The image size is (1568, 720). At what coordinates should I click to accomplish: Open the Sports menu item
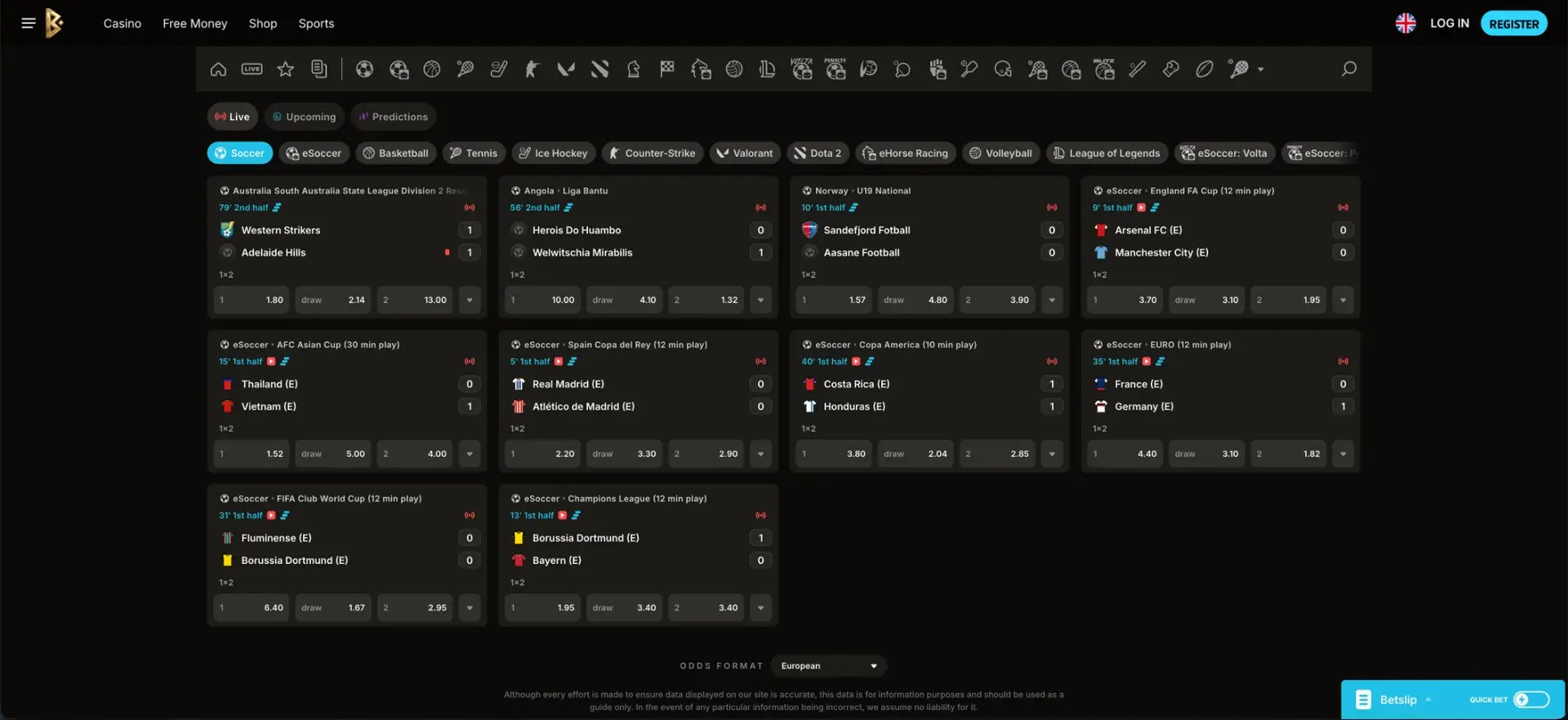[316, 24]
